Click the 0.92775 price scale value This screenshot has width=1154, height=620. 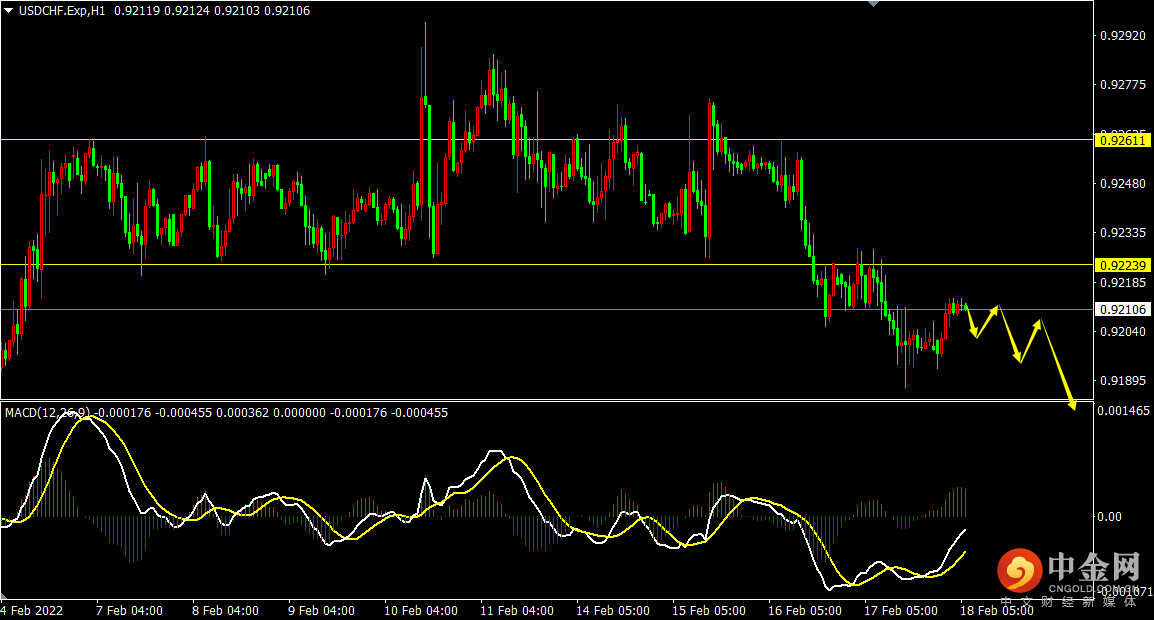(1122, 85)
